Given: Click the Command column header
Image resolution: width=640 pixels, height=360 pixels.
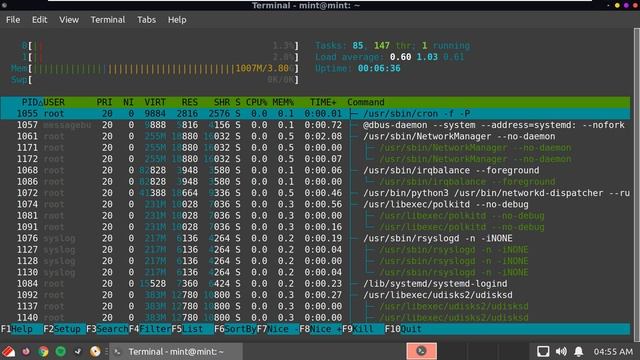Looking at the screenshot, I should 366,102.
